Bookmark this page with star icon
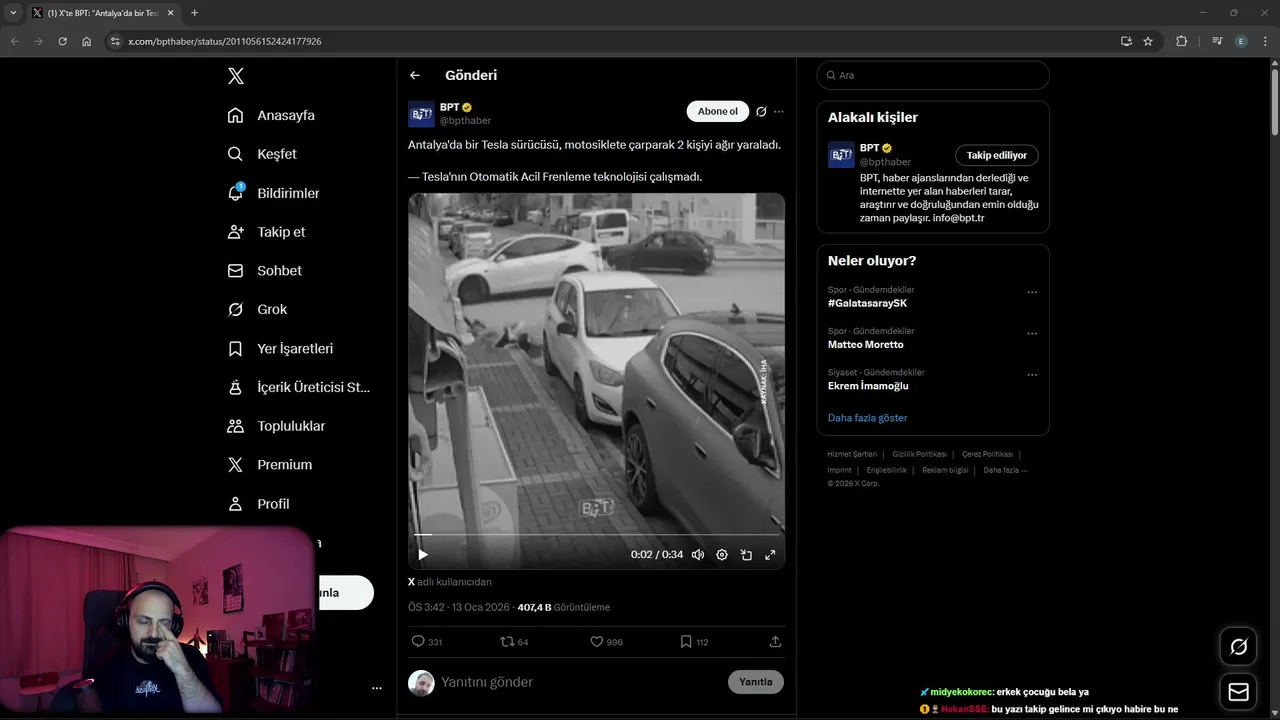The width and height of the screenshot is (1280, 720). coord(1148,41)
